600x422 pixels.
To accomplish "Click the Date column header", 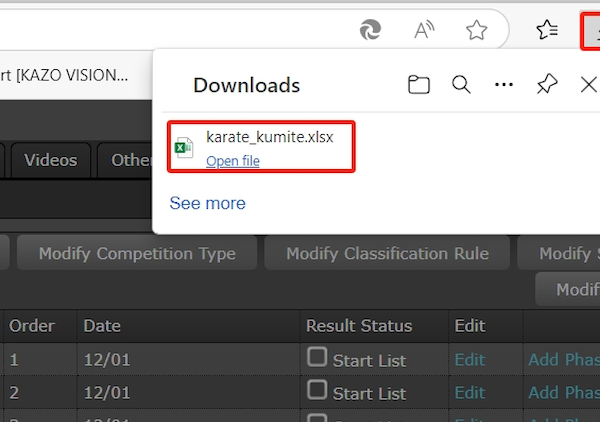I will coord(102,326).
